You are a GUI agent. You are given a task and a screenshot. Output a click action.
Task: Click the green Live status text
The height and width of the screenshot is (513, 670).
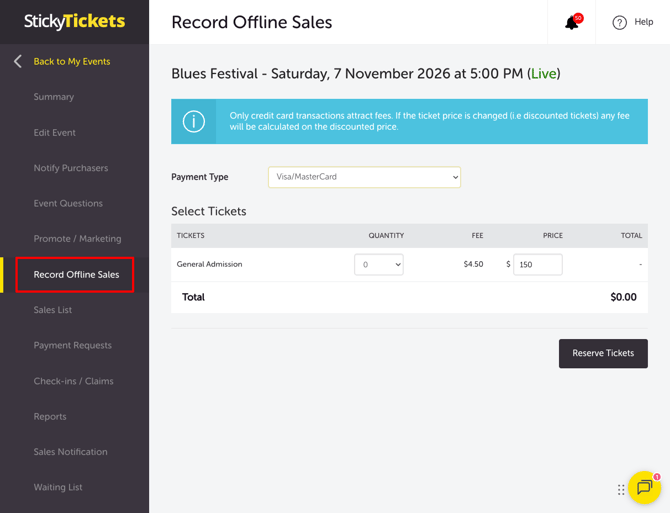(x=544, y=73)
